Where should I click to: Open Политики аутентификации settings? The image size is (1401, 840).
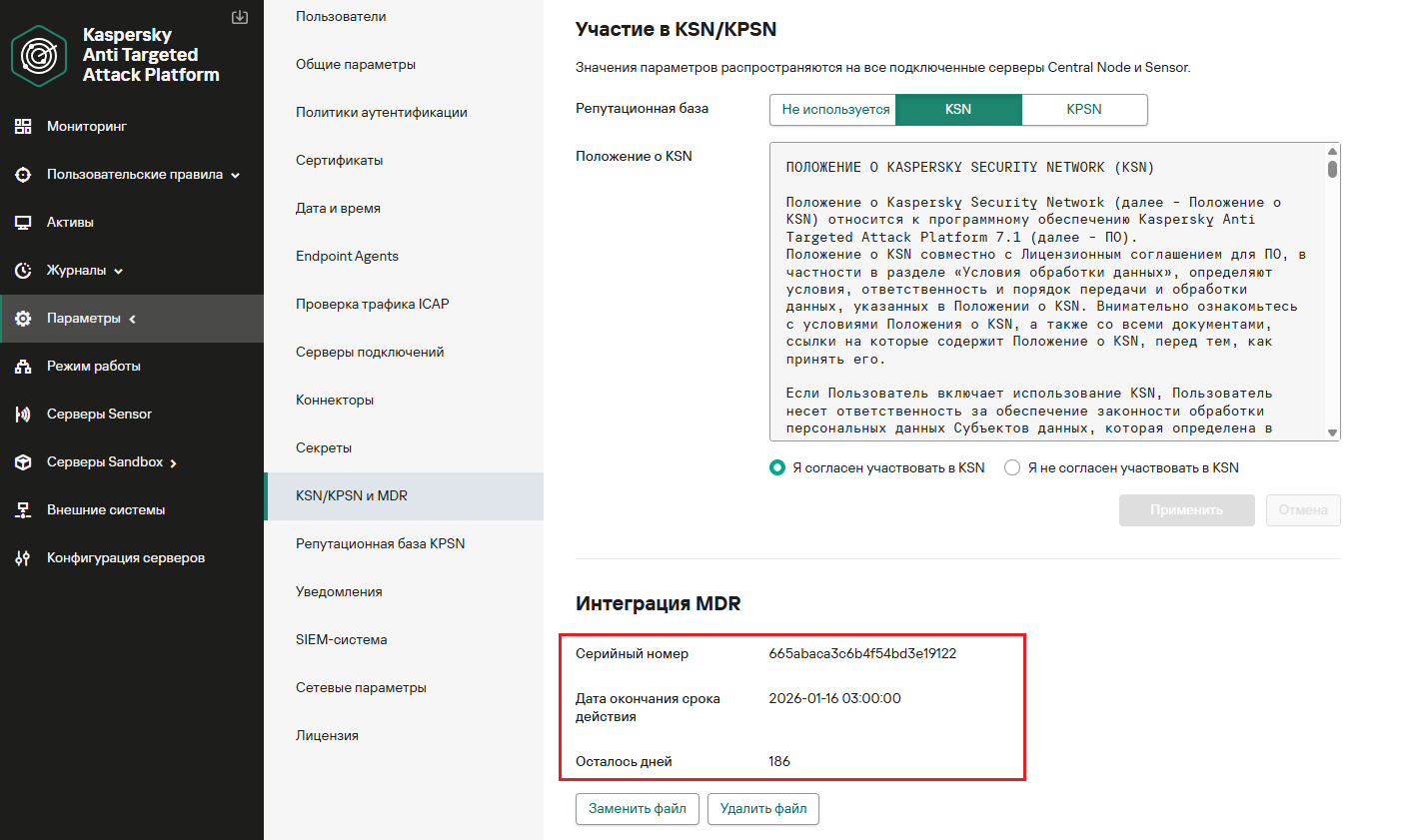tap(404, 113)
